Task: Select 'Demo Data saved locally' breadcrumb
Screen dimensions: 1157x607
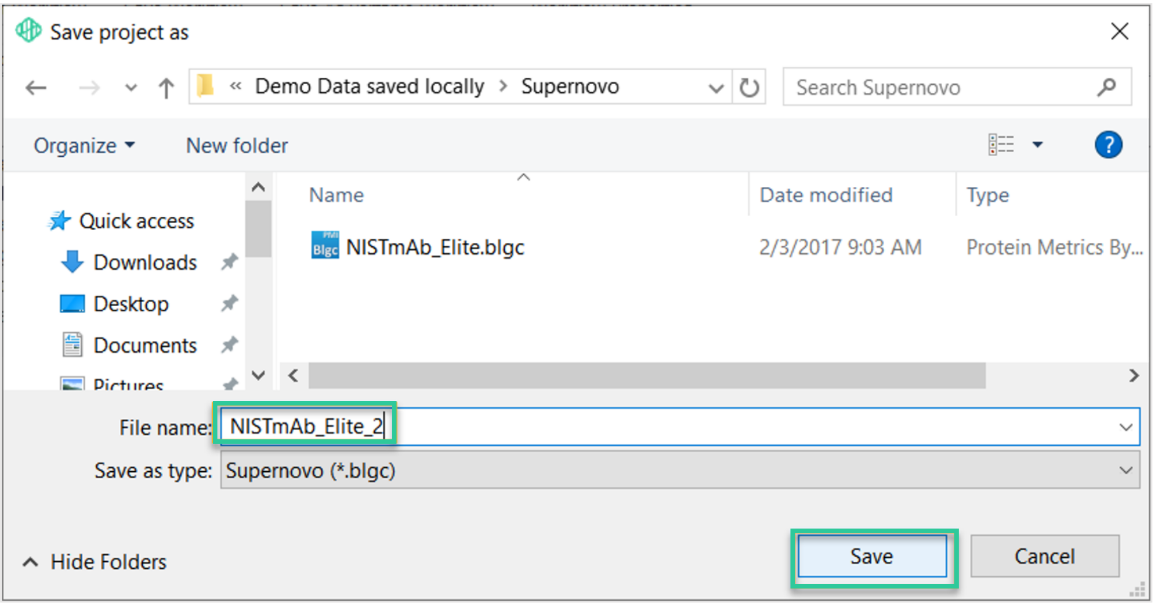Action: [370, 86]
